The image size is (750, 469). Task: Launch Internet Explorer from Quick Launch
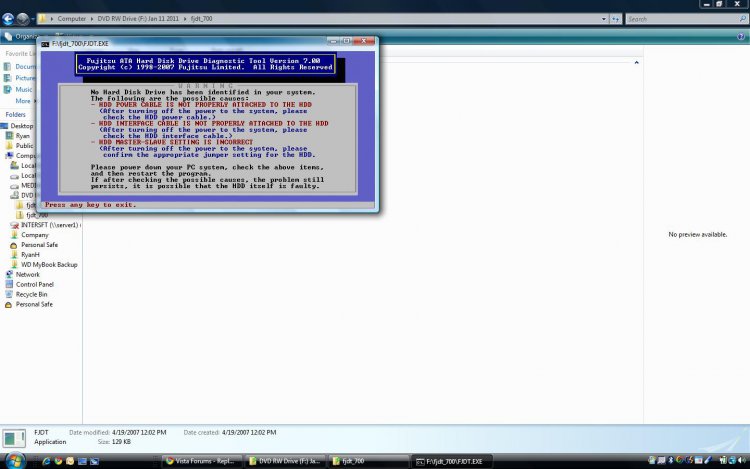(46, 461)
